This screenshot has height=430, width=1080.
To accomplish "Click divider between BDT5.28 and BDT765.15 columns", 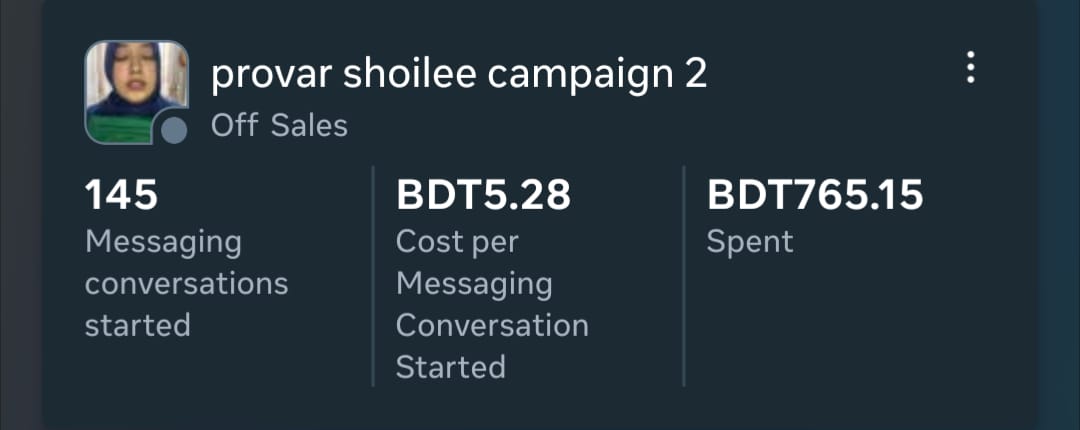I will pos(684,276).
